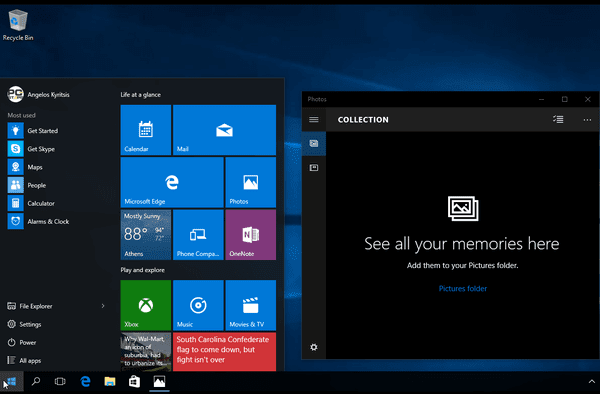Open the Phone Companion tile
The image size is (600, 394).
198,235
